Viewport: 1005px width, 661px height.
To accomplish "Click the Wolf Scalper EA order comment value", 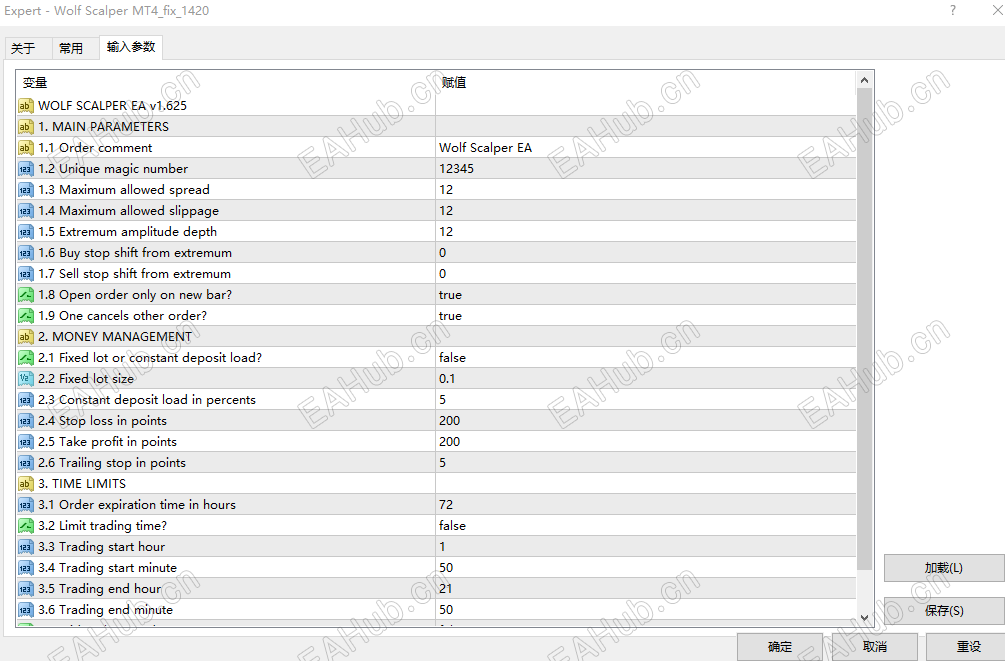I will pyautogui.click(x=485, y=148).
